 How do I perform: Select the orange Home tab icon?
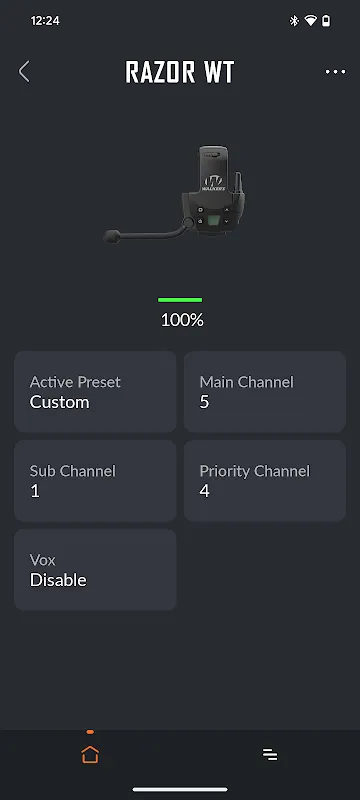[90, 754]
